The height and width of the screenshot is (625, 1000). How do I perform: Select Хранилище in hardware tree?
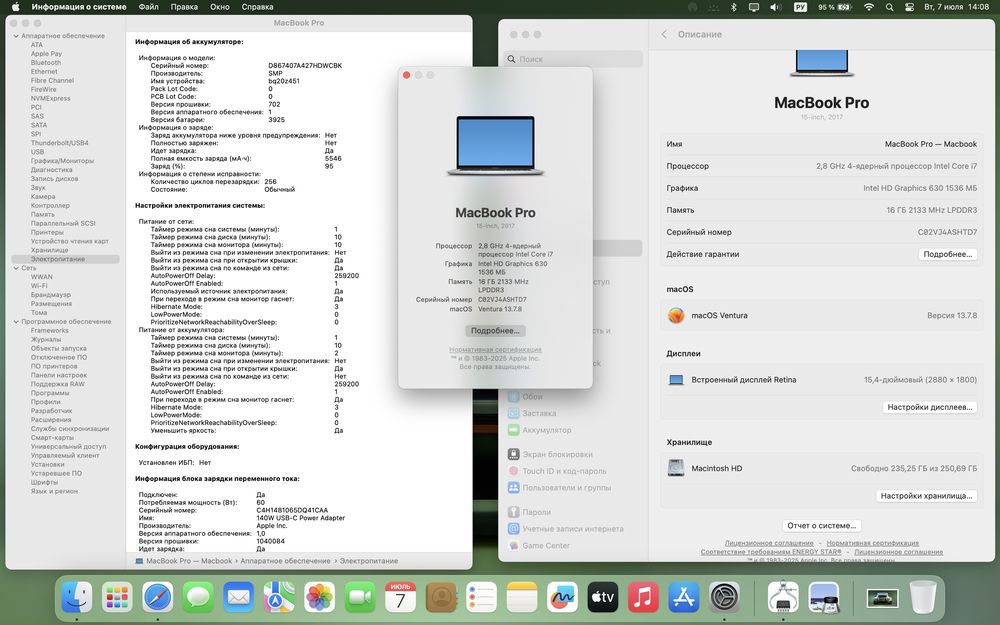pyautogui.click(x=49, y=251)
